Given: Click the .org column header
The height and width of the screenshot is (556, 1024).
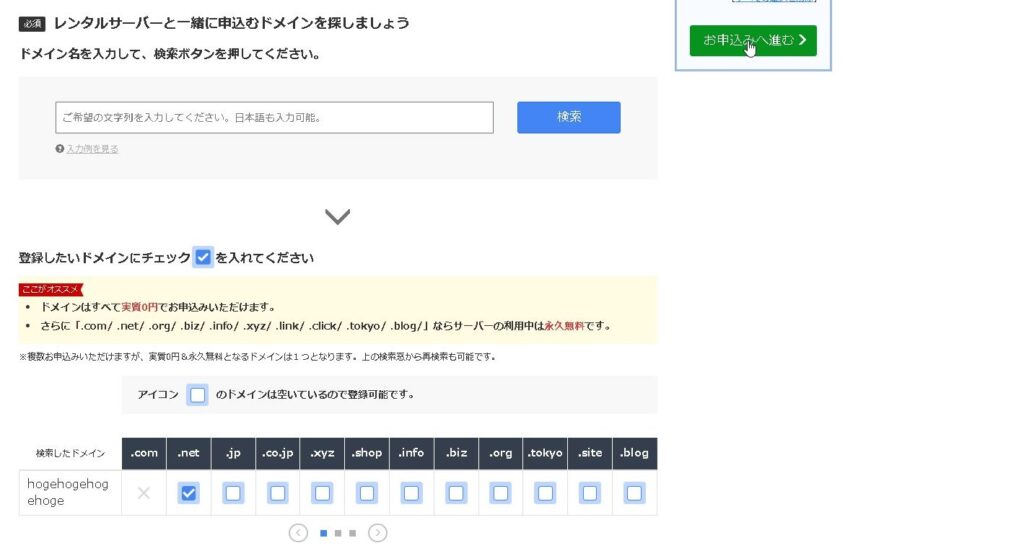Looking at the screenshot, I should tap(500, 453).
